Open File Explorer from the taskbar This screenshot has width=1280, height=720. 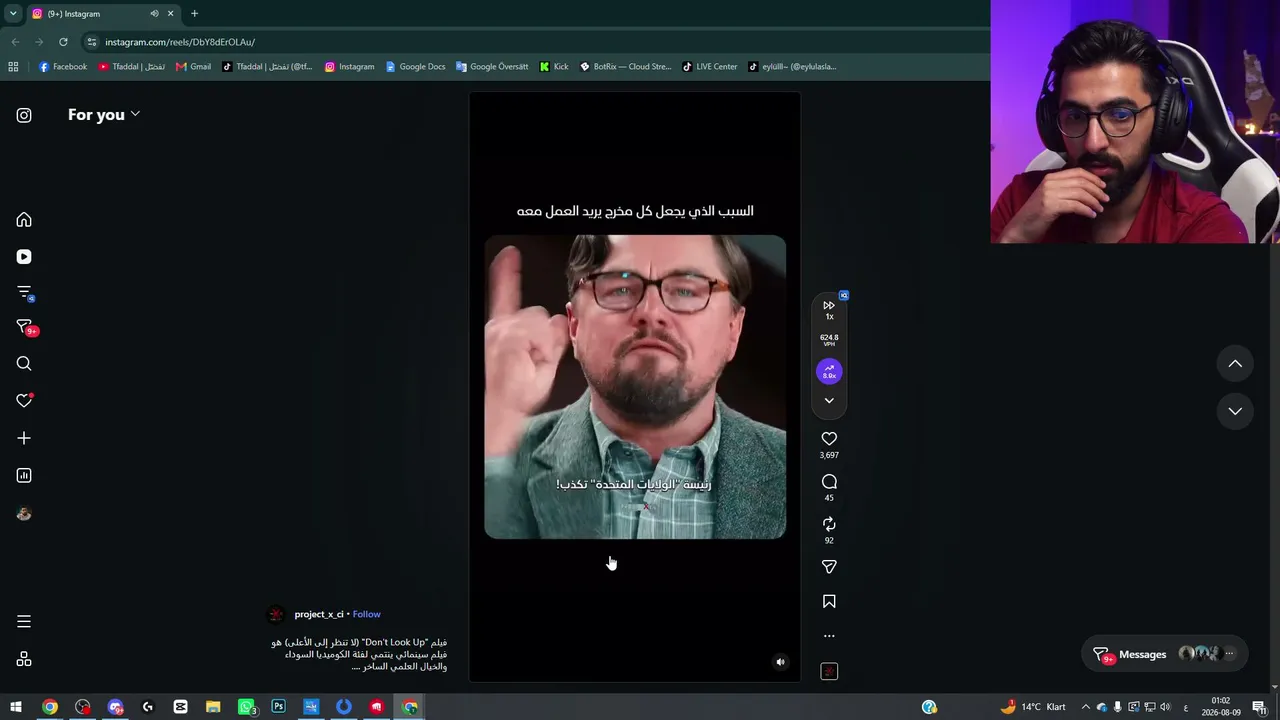tap(213, 707)
